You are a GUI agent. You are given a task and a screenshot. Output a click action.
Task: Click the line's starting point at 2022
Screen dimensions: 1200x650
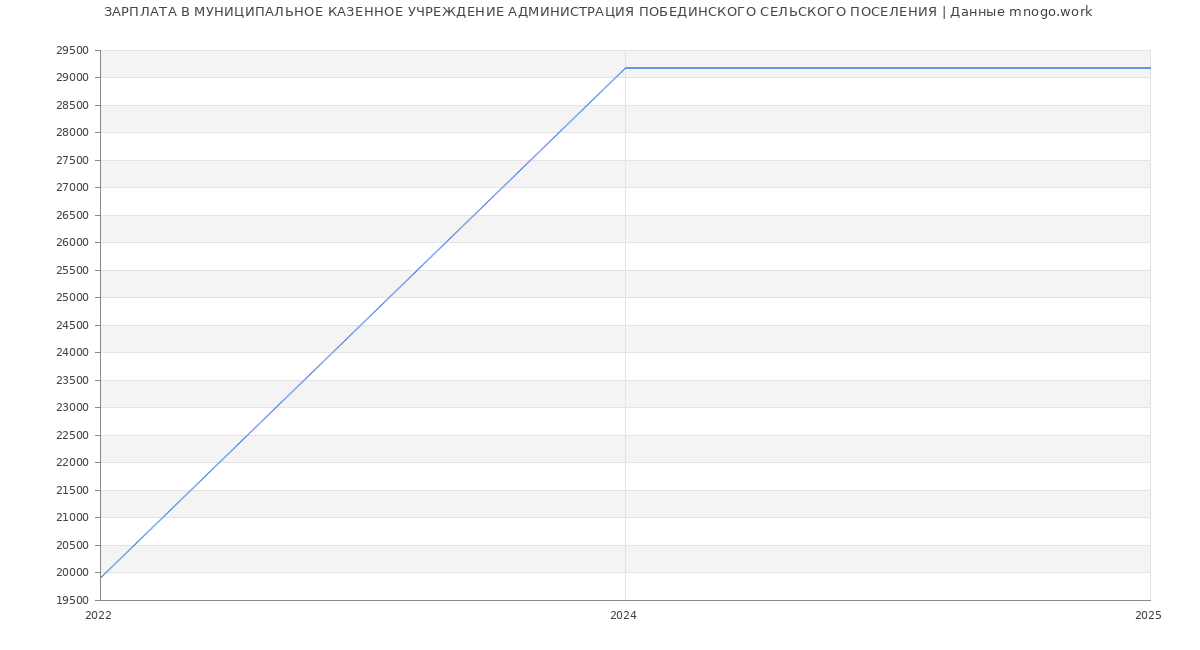pyautogui.click(x=101, y=577)
